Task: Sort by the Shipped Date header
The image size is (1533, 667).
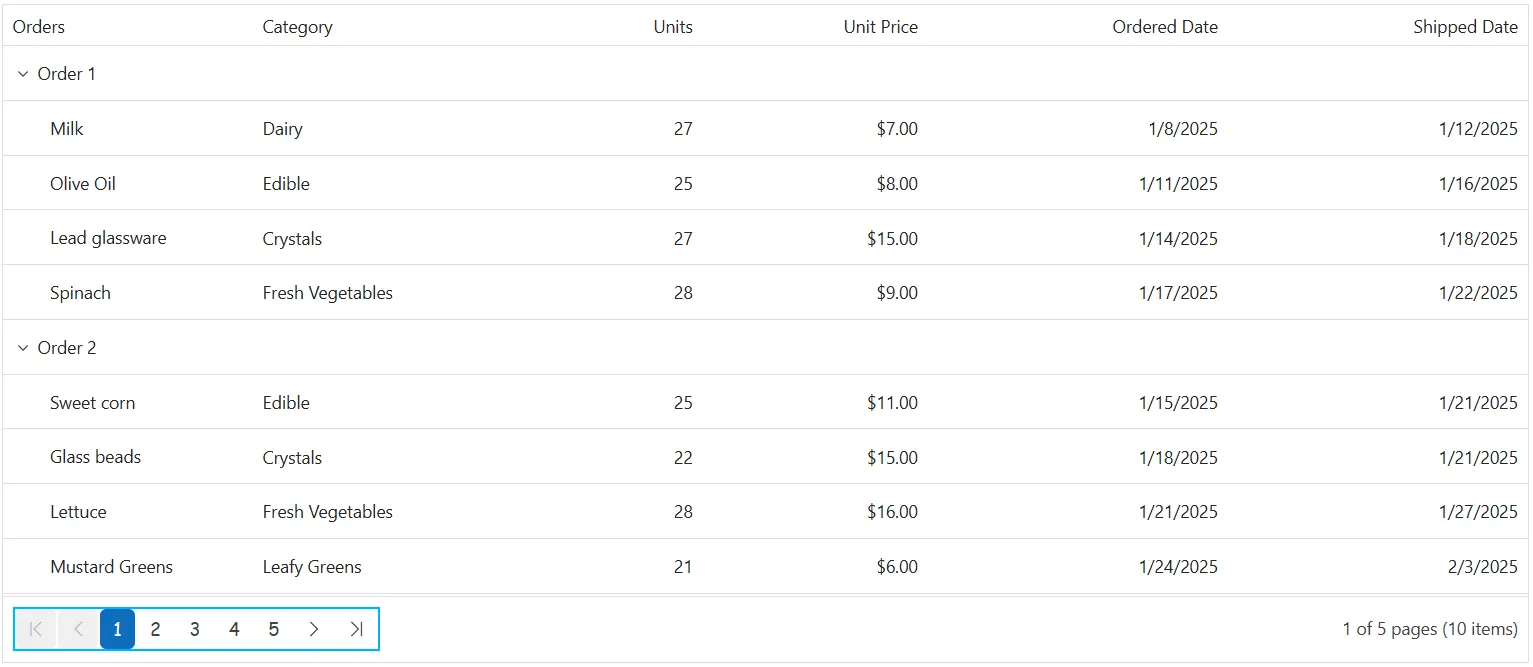Action: tap(1465, 27)
